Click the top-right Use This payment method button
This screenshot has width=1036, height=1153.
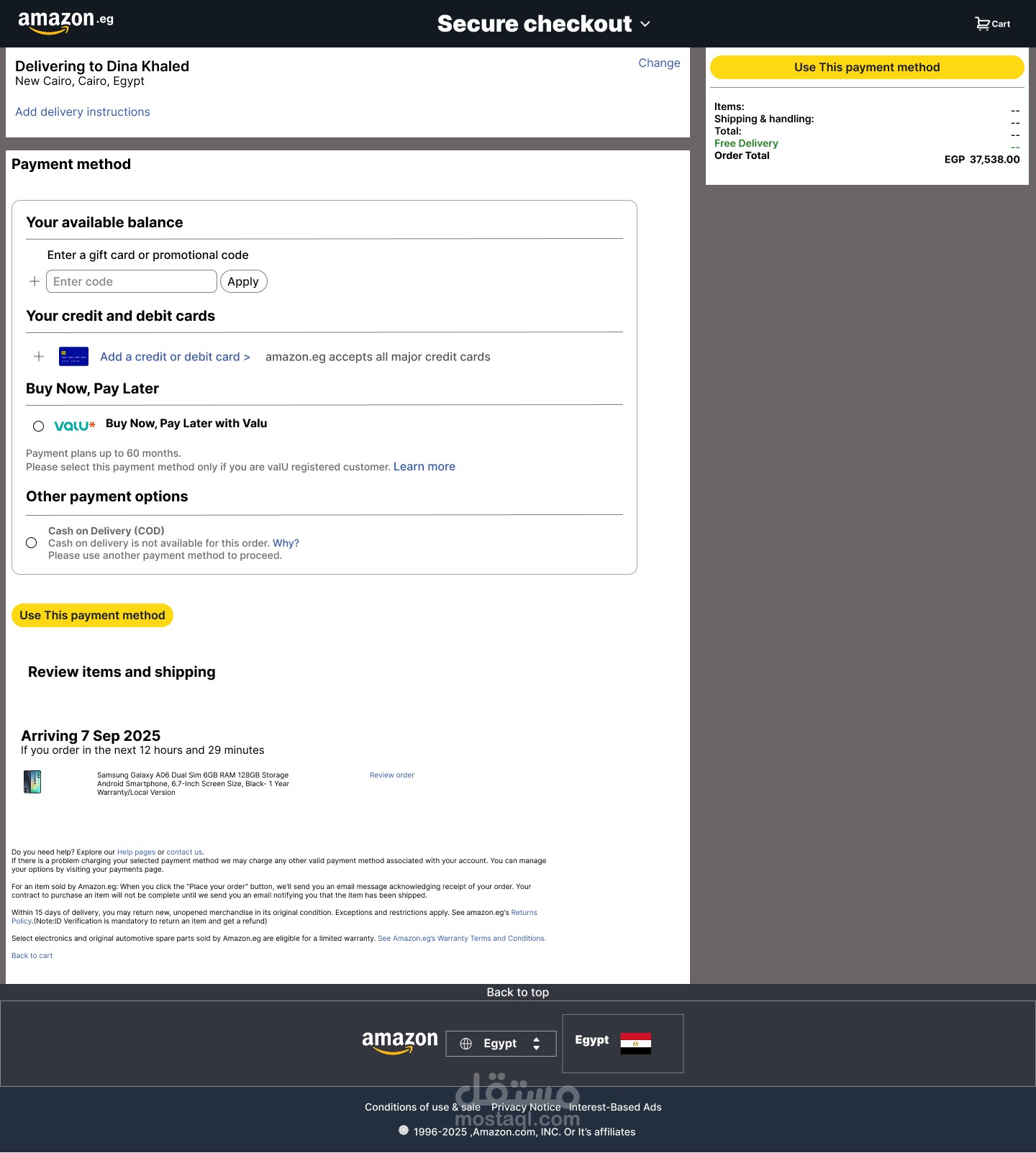(867, 67)
